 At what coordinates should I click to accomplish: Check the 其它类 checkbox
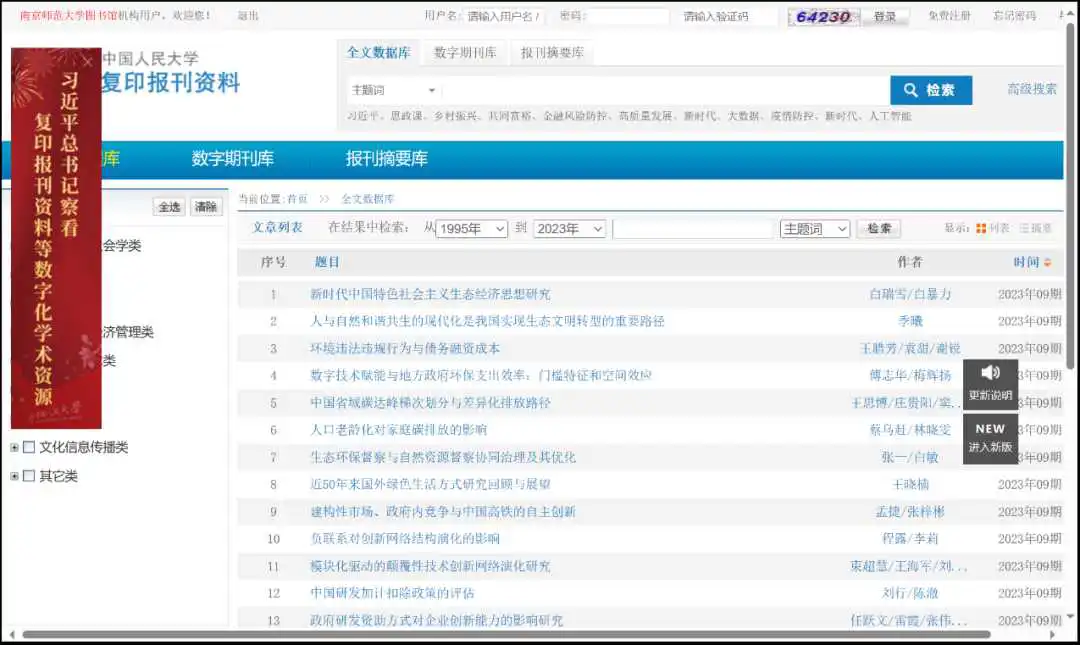(x=29, y=475)
